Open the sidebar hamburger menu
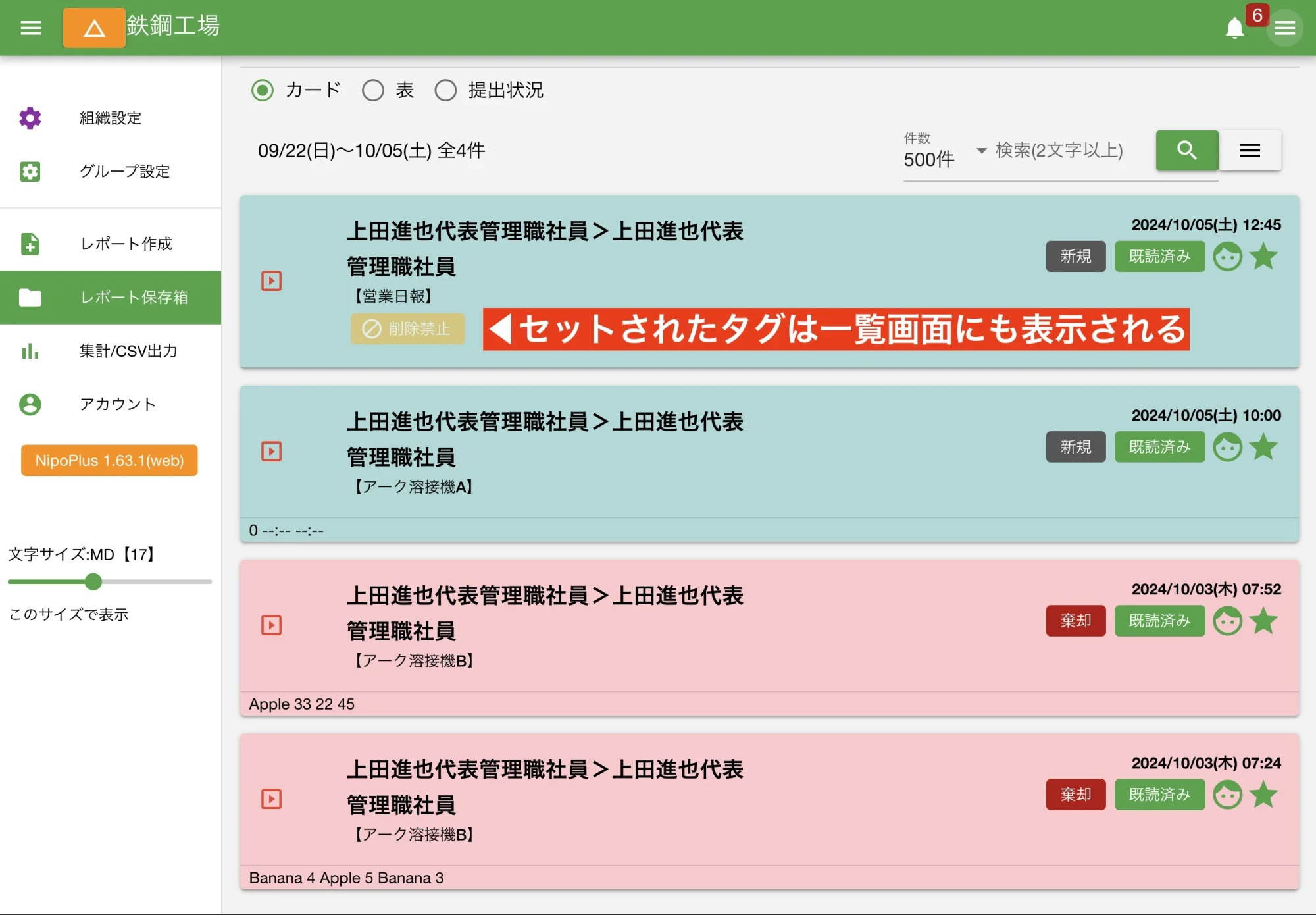Screen dimensions: 1316x915 click(x=30, y=28)
